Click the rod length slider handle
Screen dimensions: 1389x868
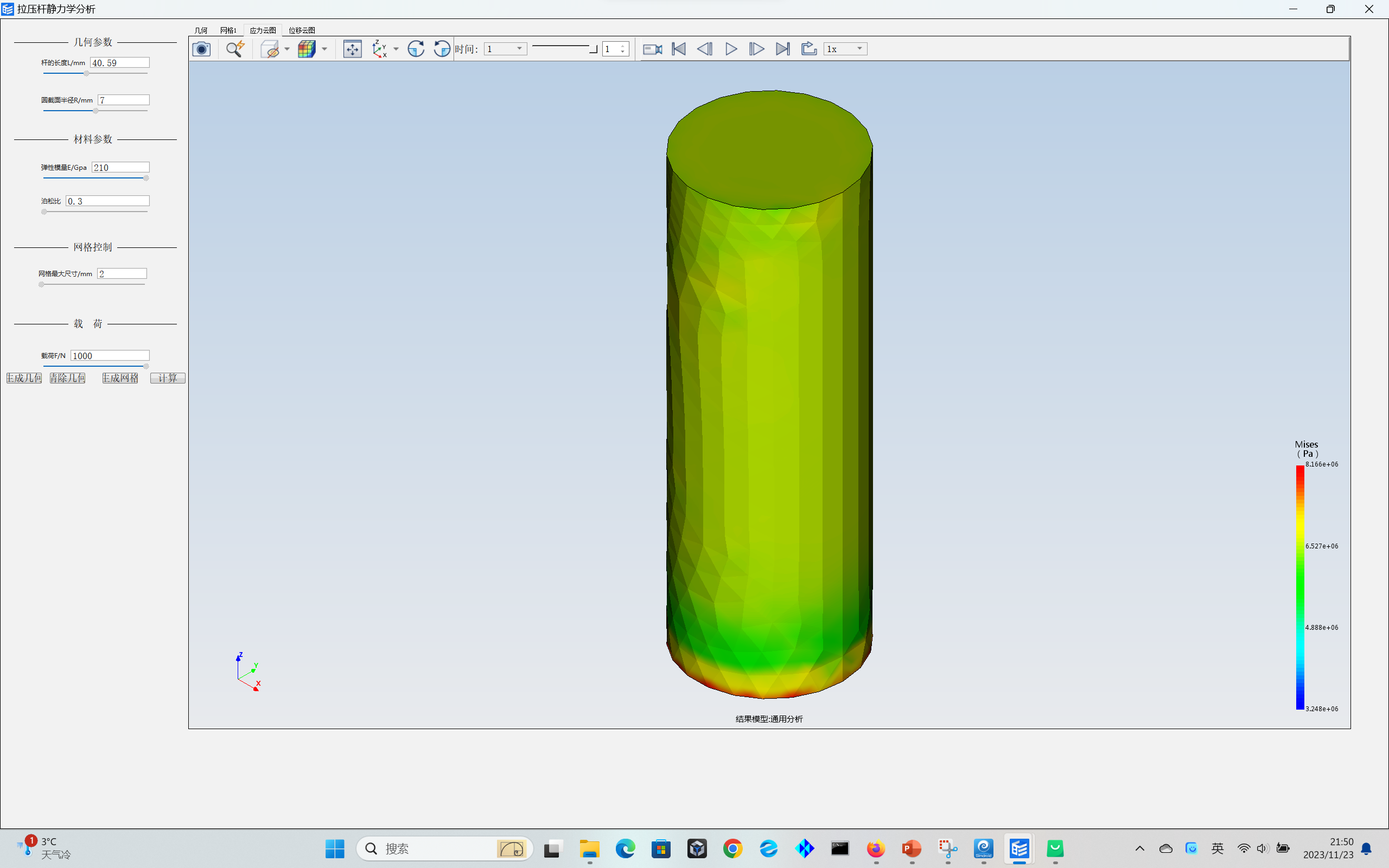86,73
